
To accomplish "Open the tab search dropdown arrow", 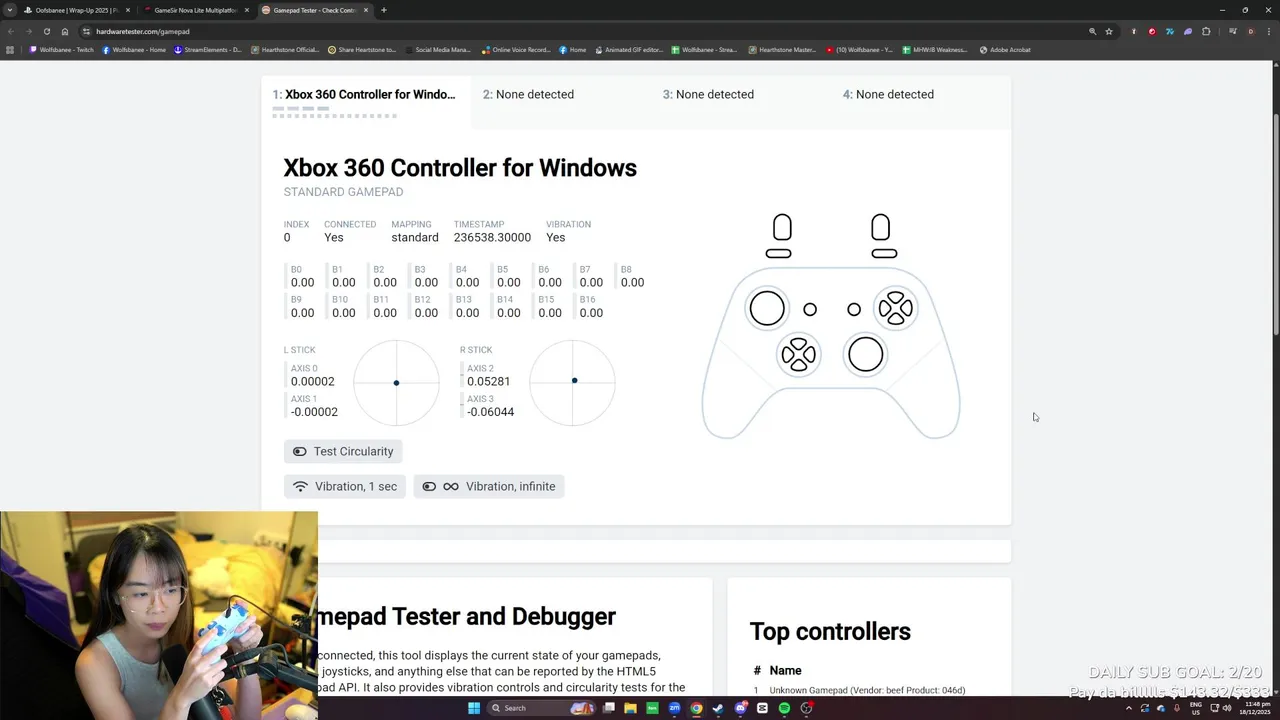I will click(x=10, y=10).
